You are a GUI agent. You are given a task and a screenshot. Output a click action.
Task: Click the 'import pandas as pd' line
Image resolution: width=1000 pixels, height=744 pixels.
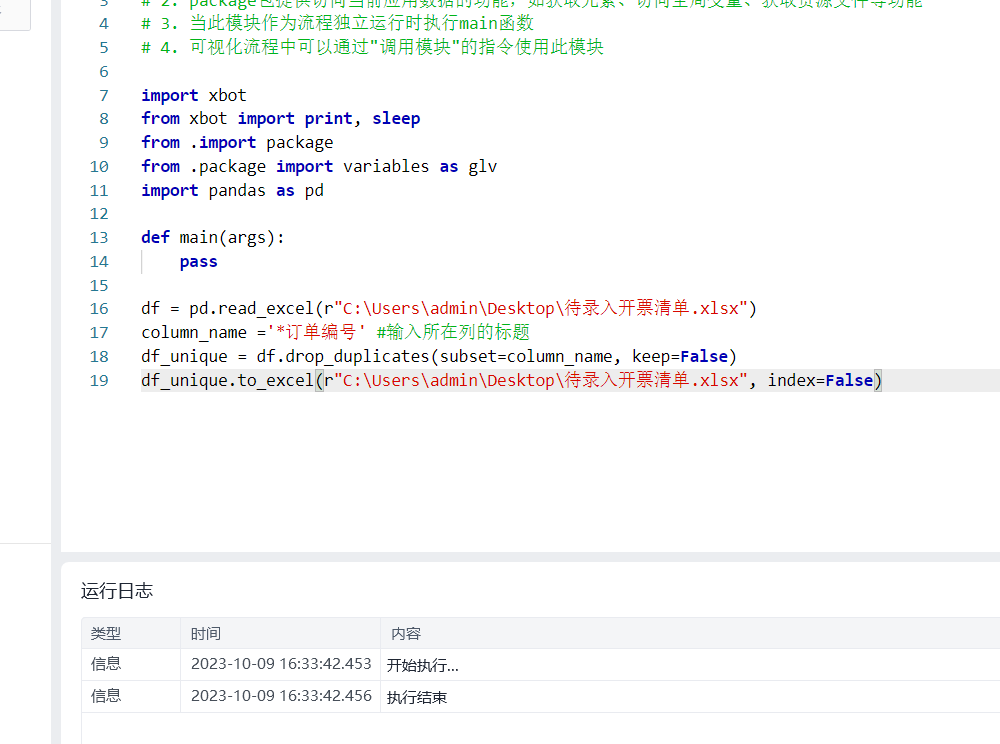point(232,190)
